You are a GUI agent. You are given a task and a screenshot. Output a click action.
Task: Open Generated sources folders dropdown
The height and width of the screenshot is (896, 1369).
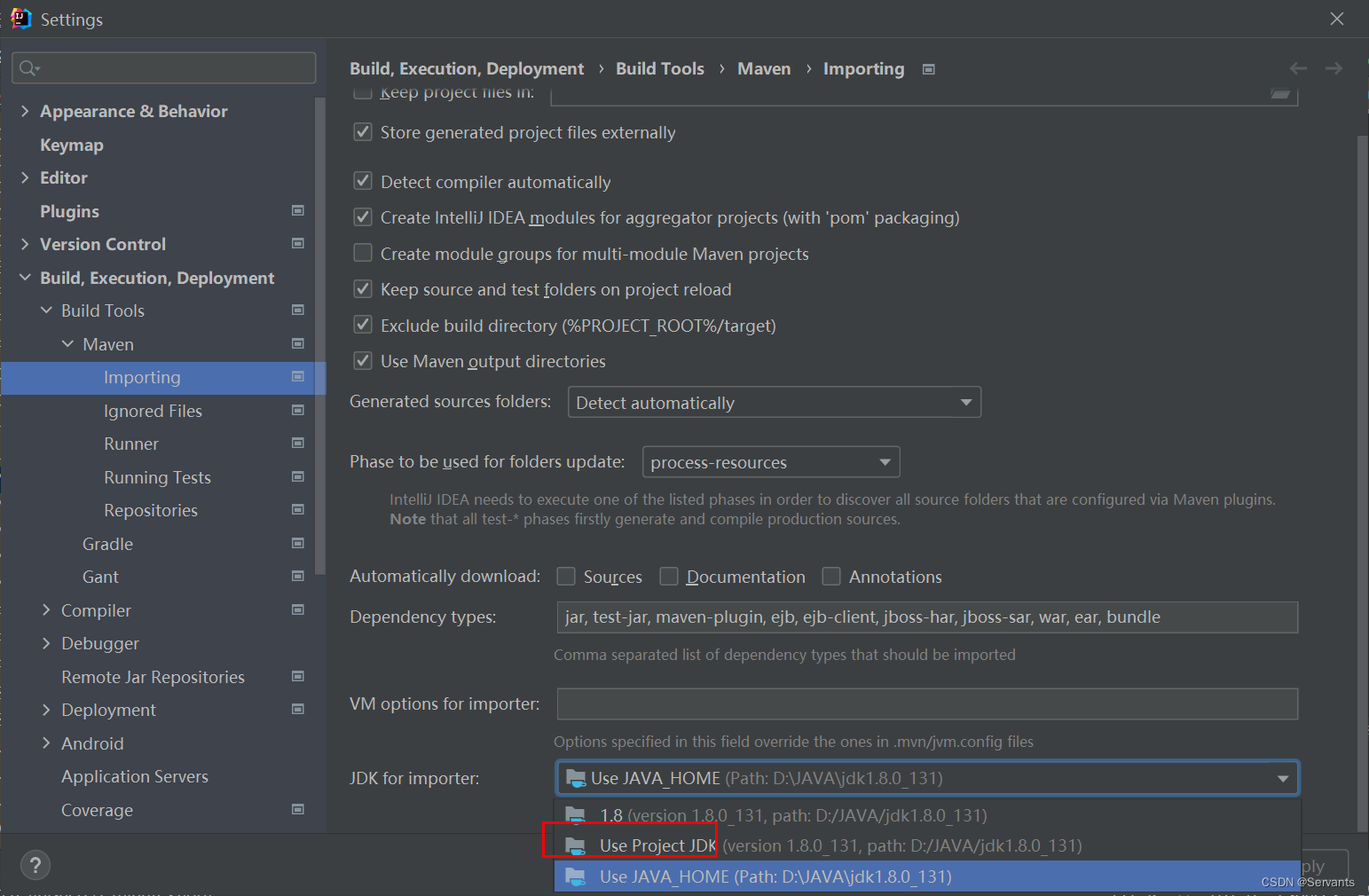pyautogui.click(x=775, y=403)
